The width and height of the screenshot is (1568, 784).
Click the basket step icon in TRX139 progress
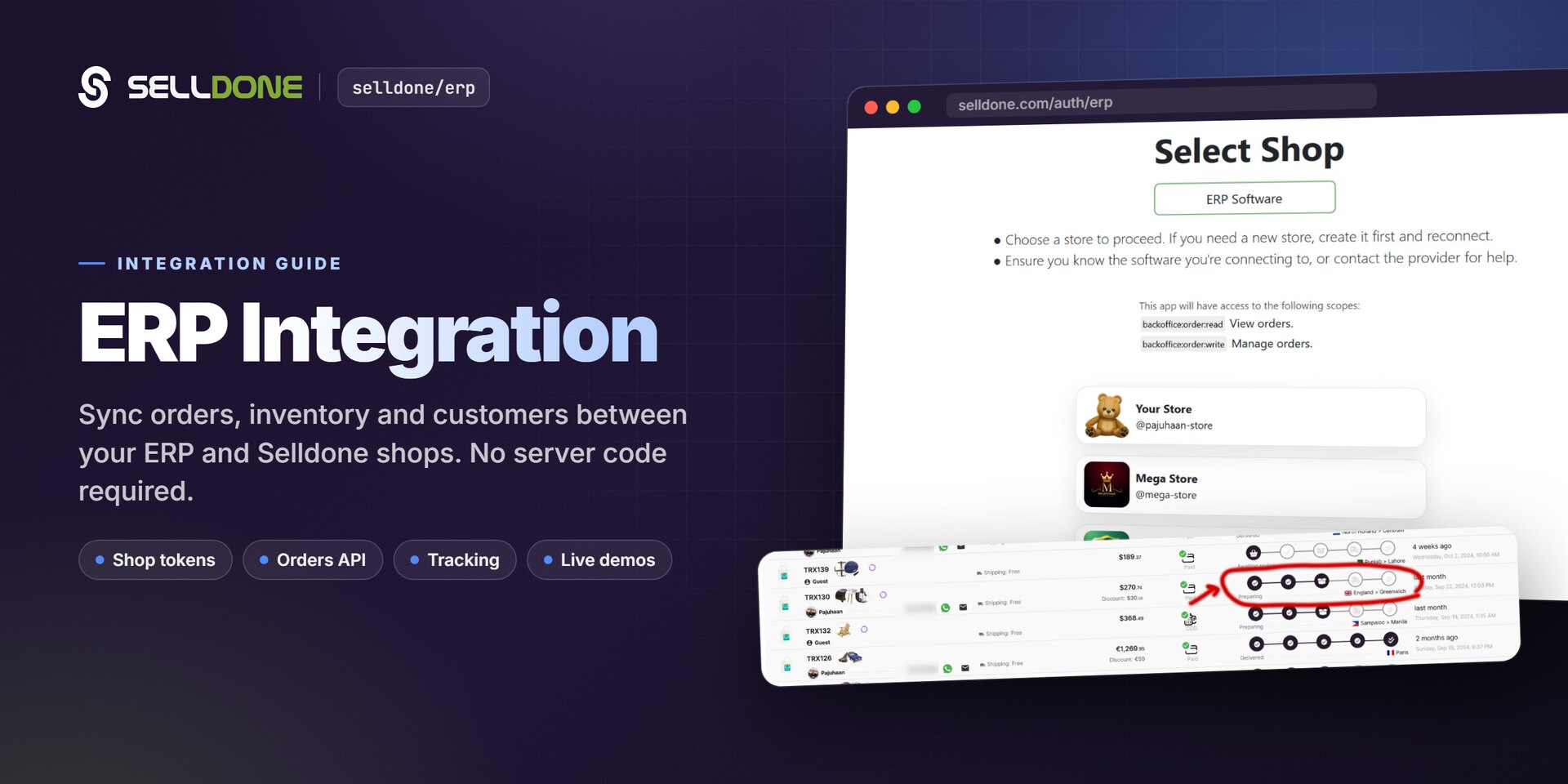pos(1254,553)
